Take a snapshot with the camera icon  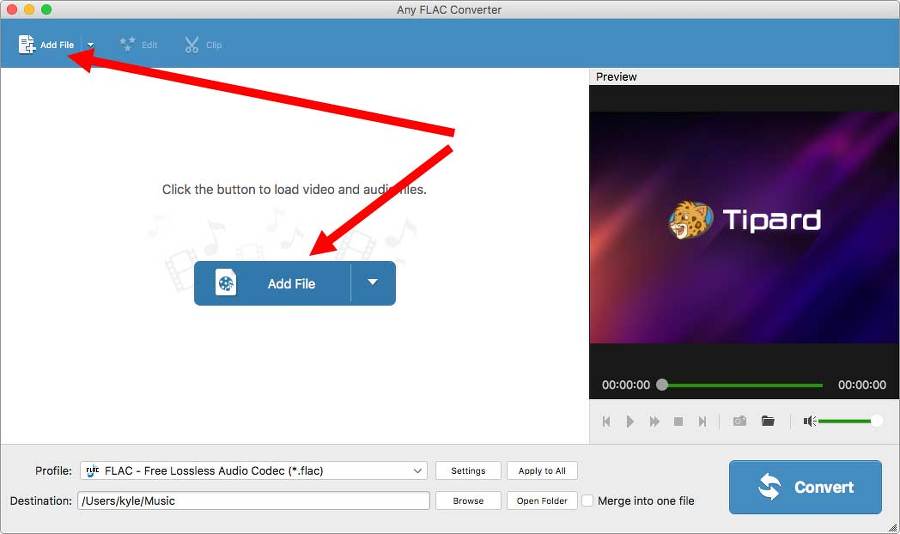[740, 421]
